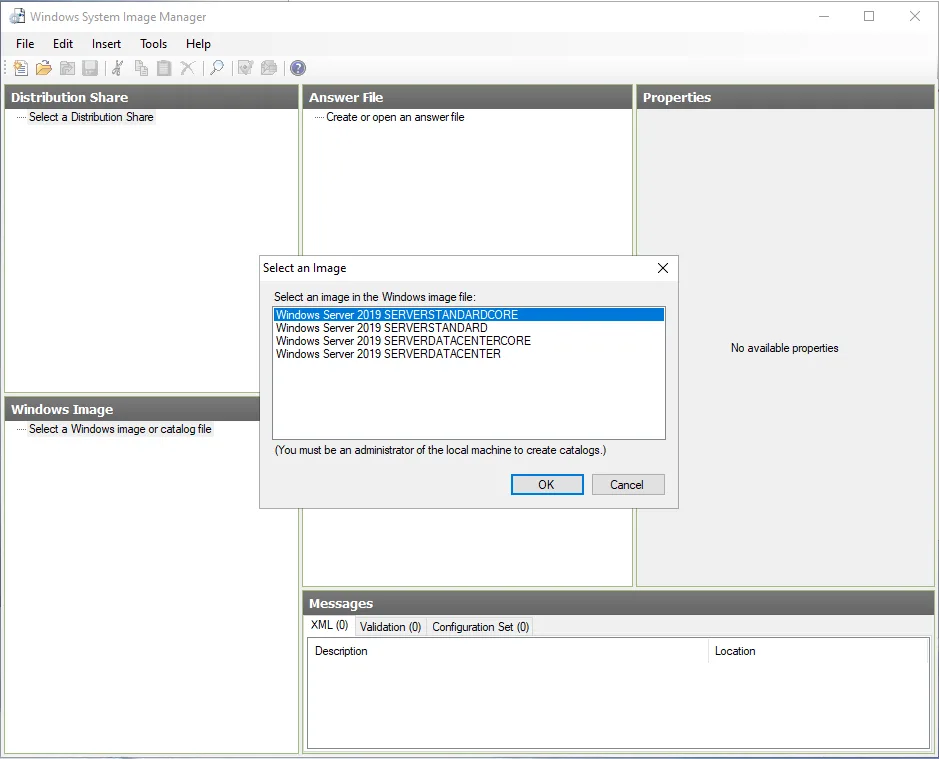Screen dimensions: 939x759
Task: Confirm image selection with OK button
Action: point(547,485)
